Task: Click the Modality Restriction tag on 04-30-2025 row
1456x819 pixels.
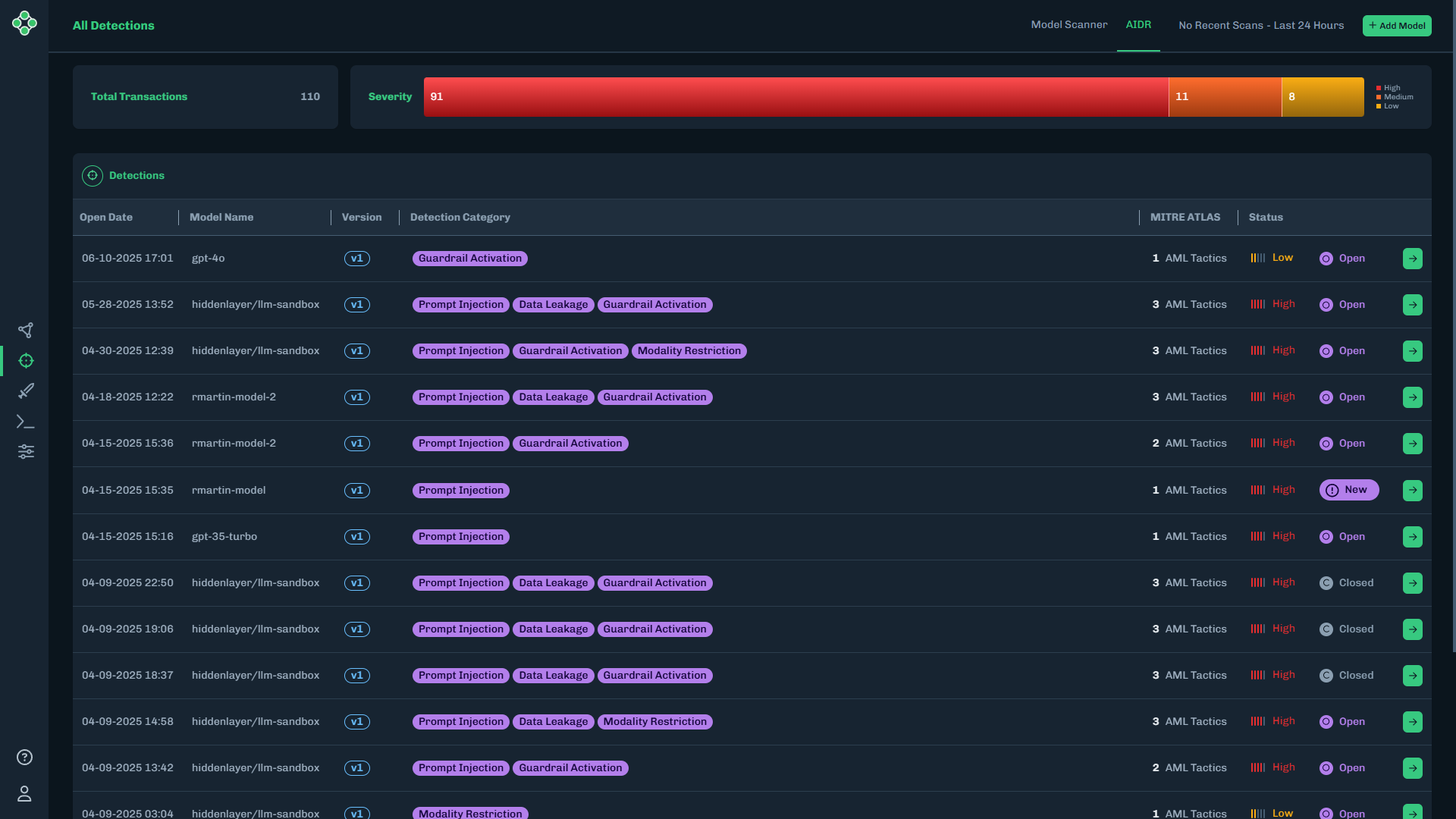Action: coord(689,351)
